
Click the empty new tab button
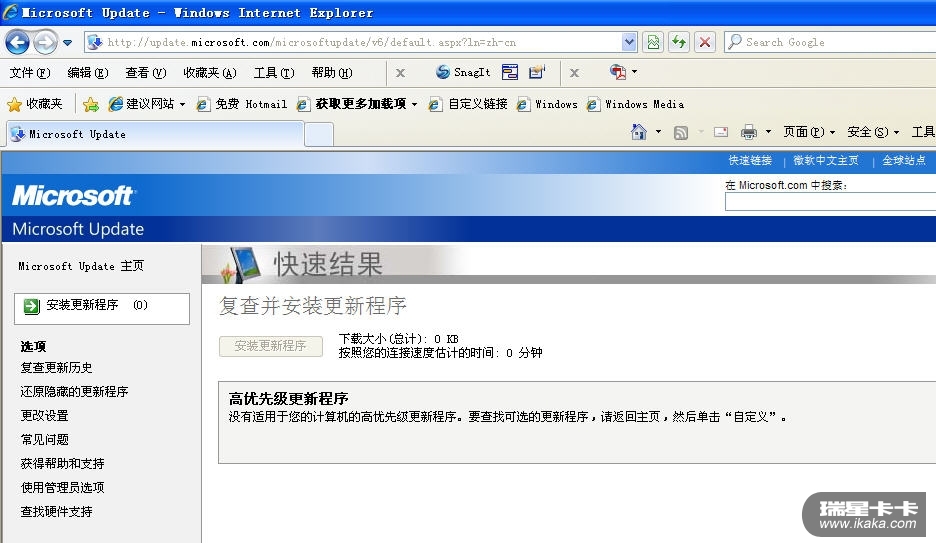(x=319, y=135)
